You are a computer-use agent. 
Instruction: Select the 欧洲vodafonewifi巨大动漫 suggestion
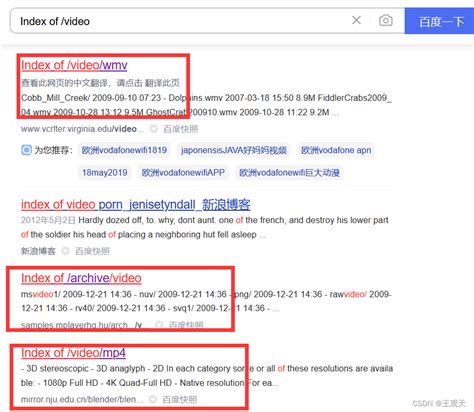(289, 173)
